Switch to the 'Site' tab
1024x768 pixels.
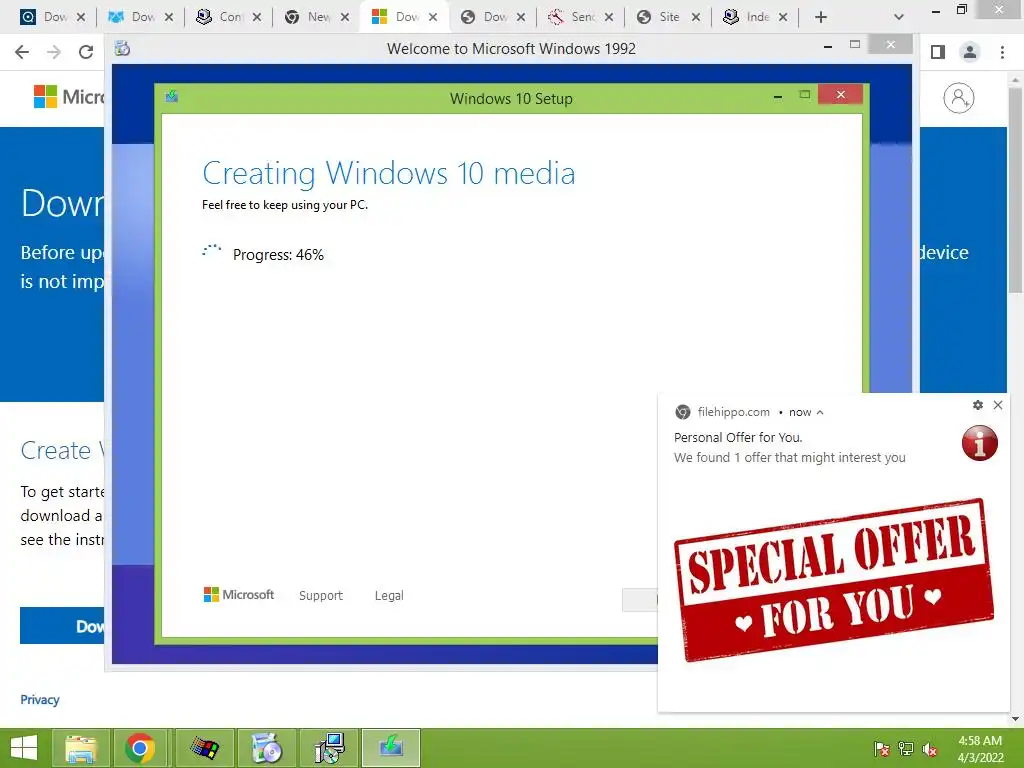click(x=669, y=17)
